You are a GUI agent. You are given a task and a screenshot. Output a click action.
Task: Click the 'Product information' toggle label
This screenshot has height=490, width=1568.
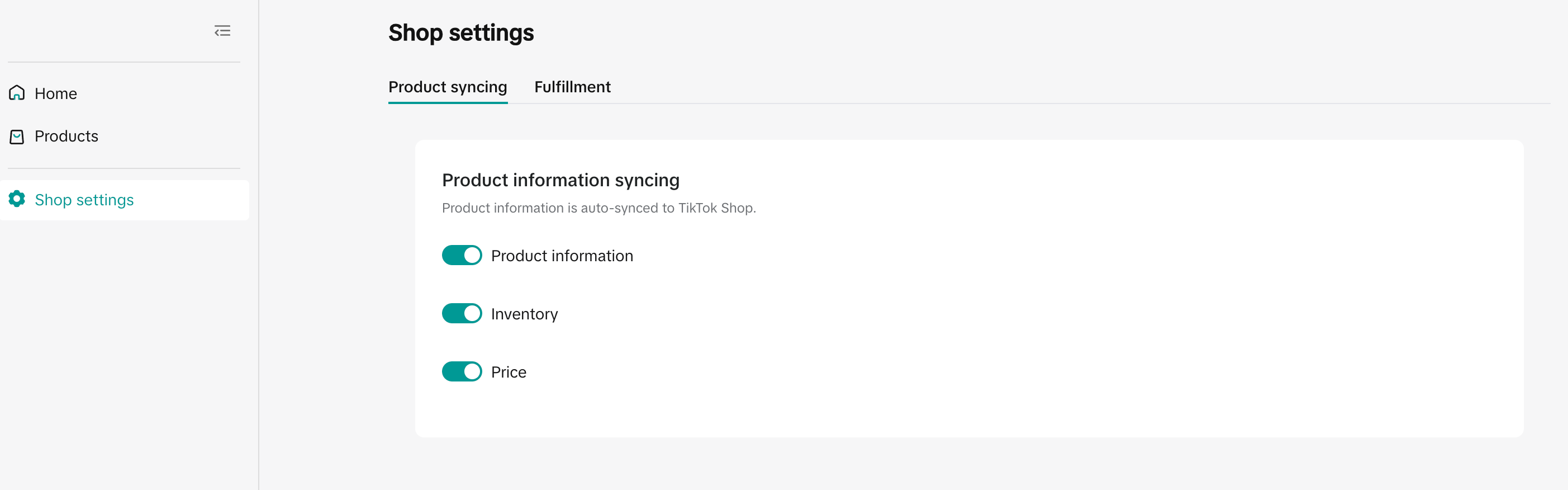click(562, 256)
